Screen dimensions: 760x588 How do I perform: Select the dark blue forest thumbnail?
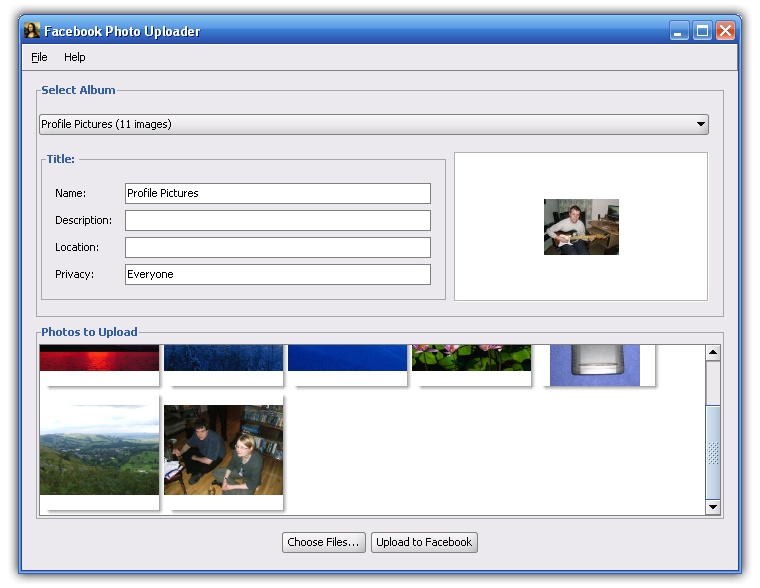(x=223, y=358)
